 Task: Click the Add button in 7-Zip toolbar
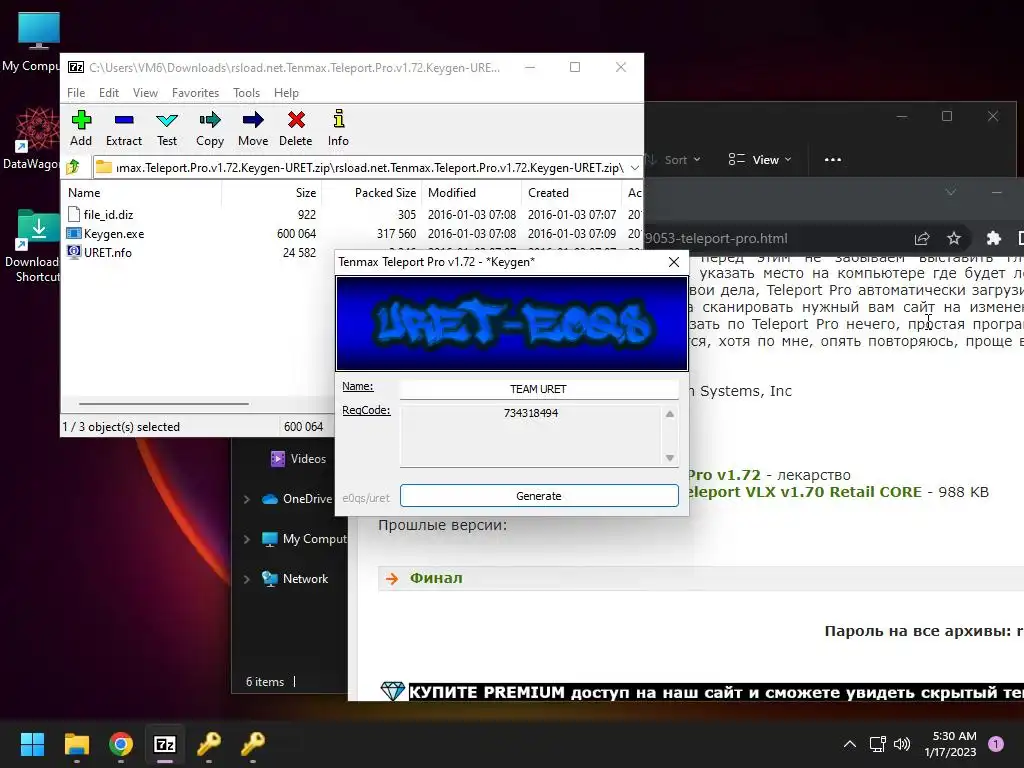click(x=81, y=128)
